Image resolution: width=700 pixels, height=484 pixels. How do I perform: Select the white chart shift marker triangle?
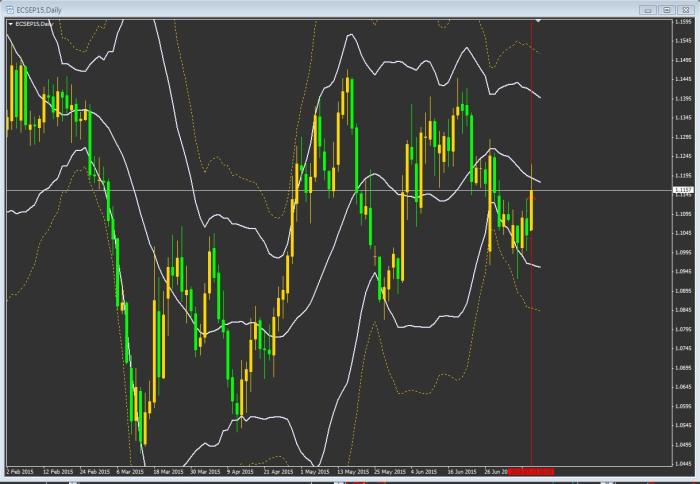coord(538,21)
